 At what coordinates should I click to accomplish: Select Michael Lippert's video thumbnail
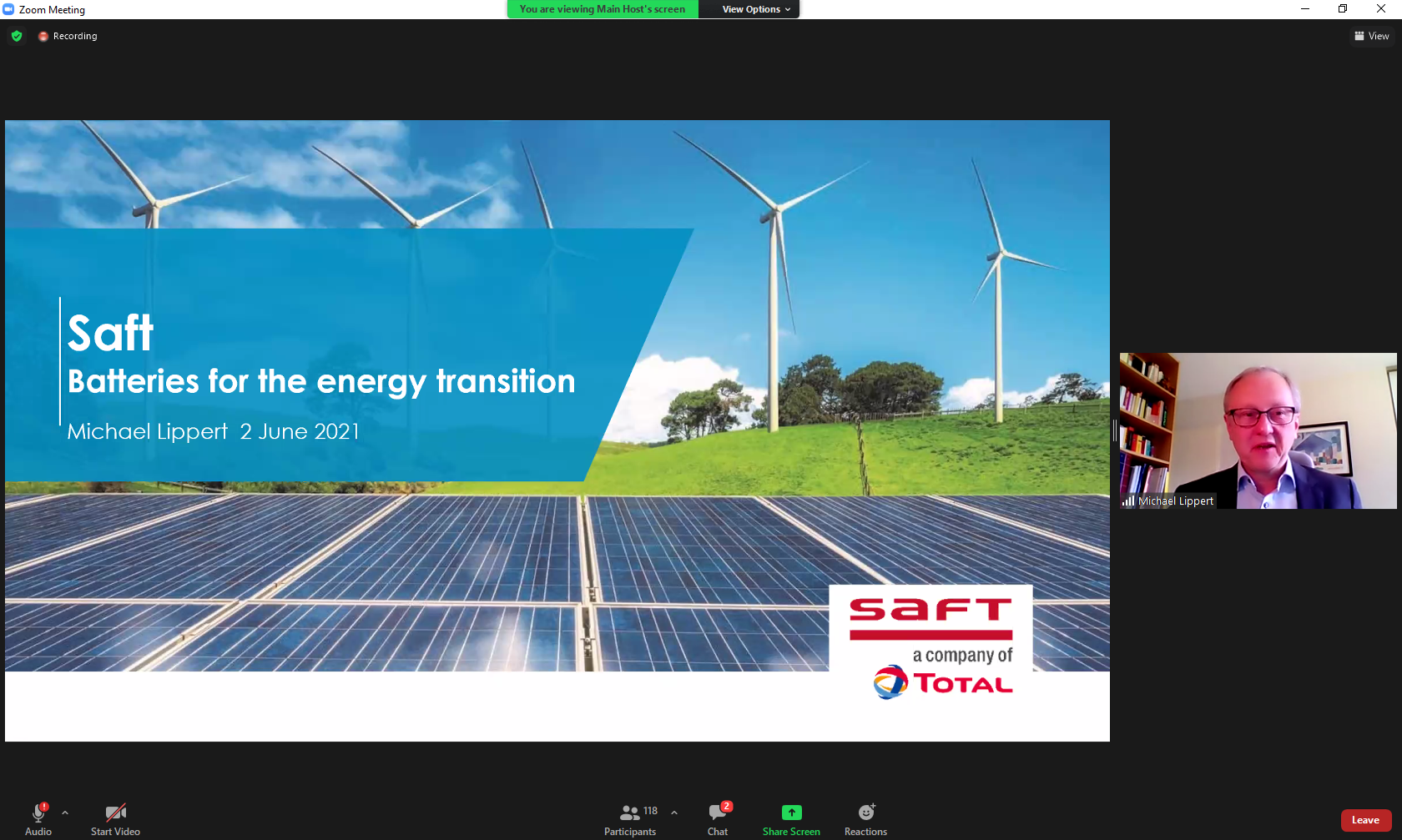[1258, 430]
